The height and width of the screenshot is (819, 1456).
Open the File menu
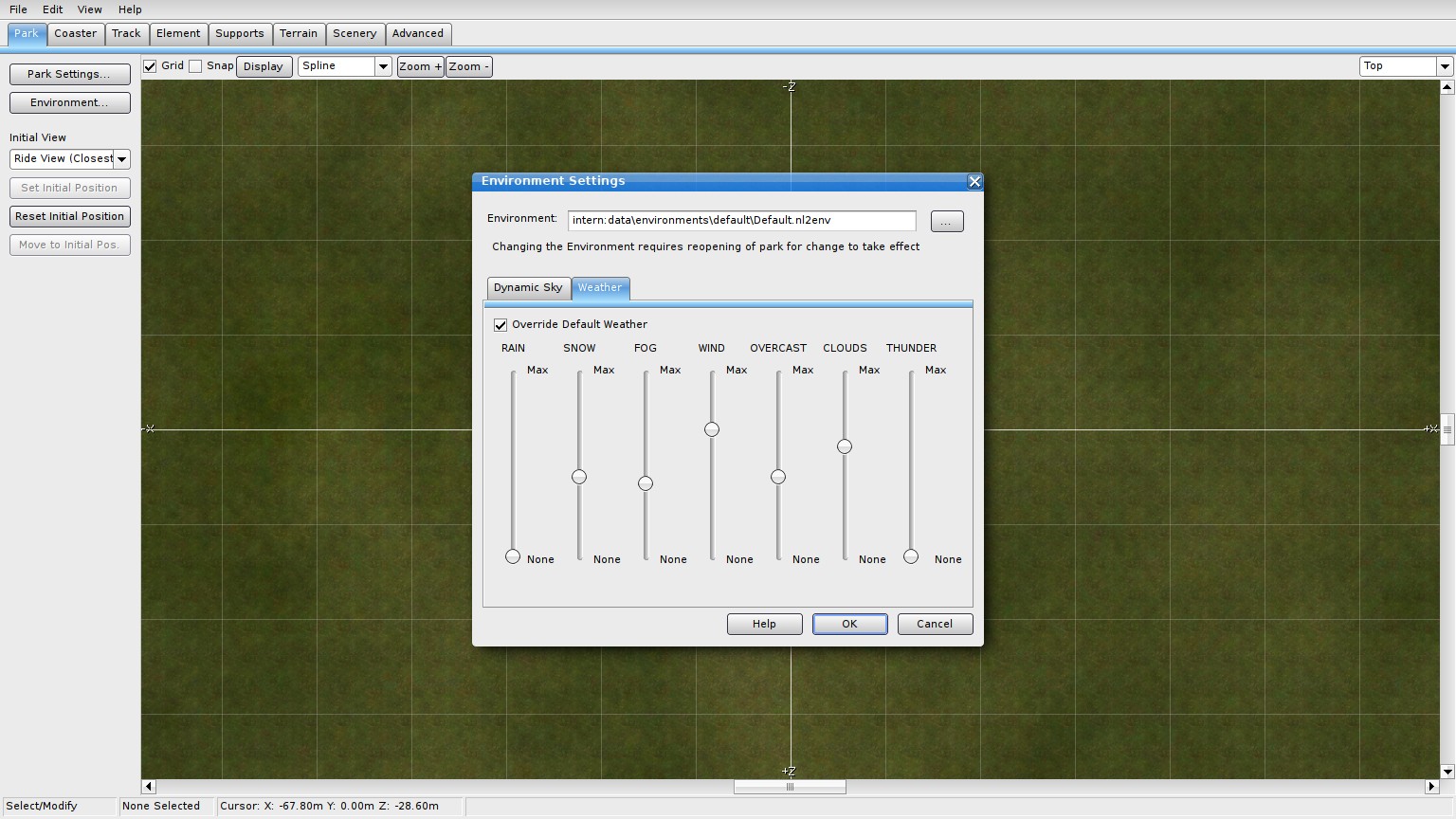click(x=18, y=9)
